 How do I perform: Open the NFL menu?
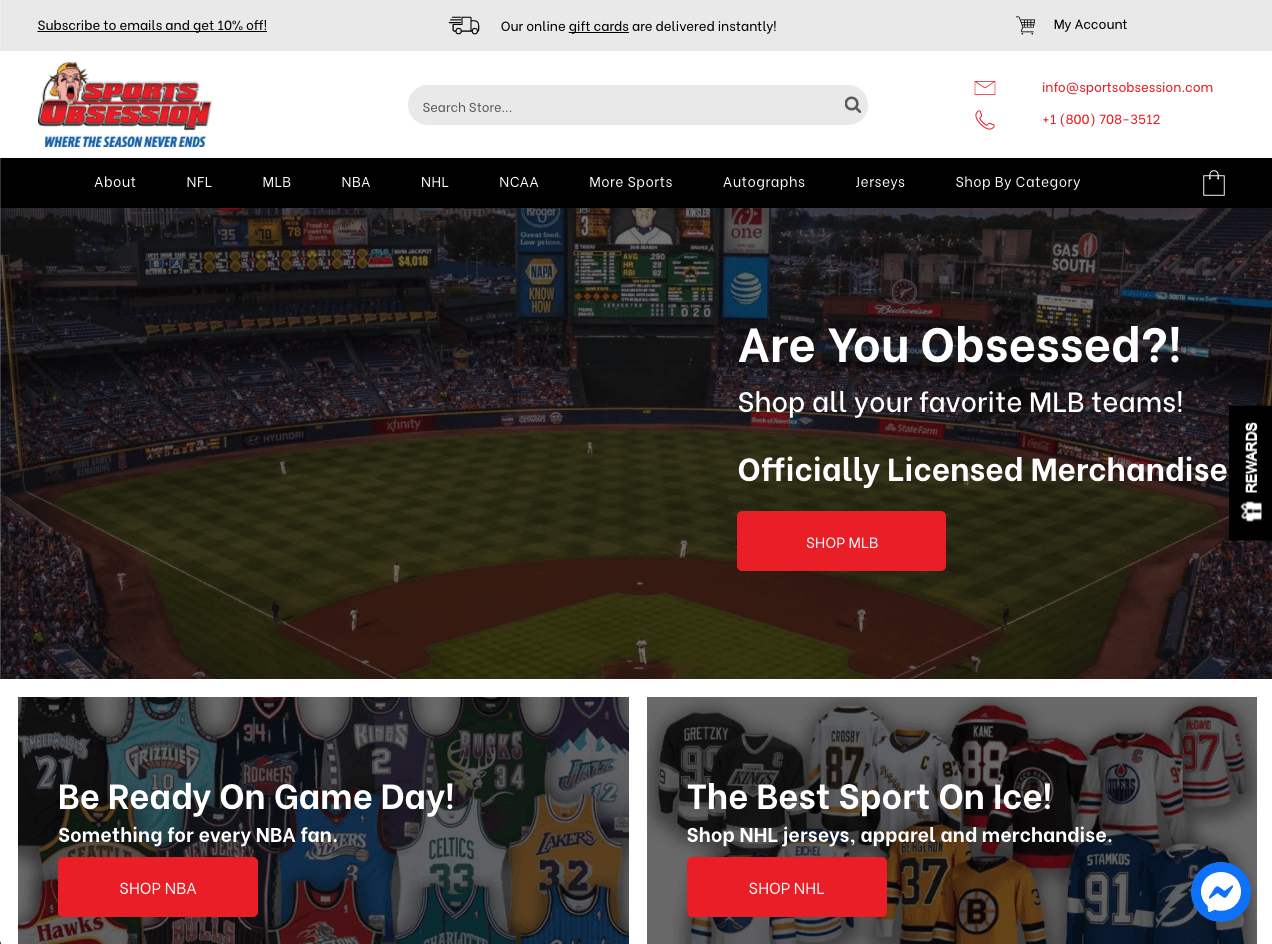pos(199,182)
